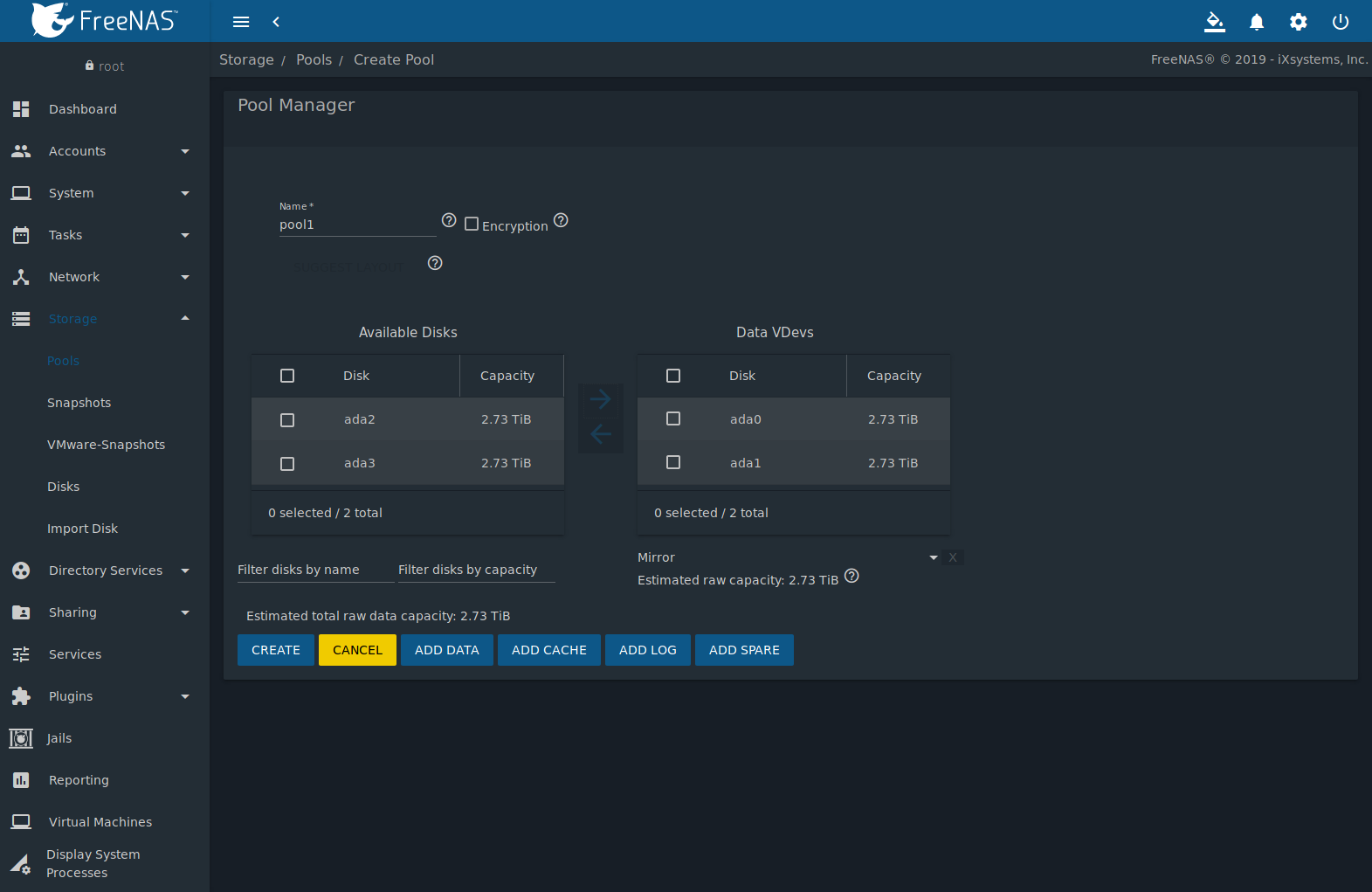Screen dimensions: 1372x892
Task: Remove the Mirror vdev with X button
Action: [953, 557]
